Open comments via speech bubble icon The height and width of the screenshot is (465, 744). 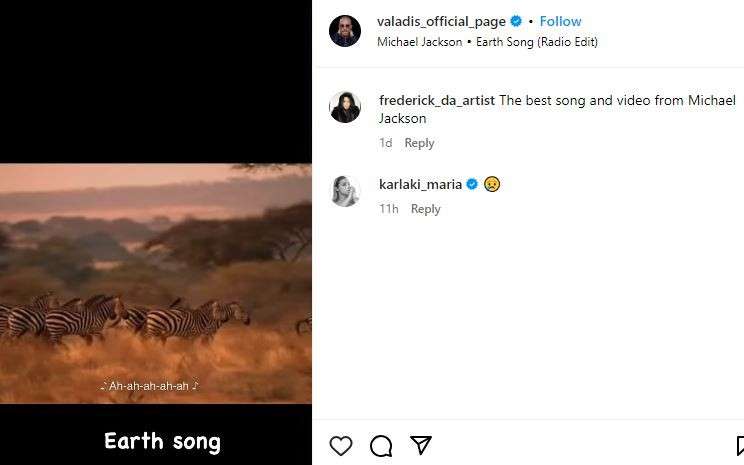[x=381, y=446]
